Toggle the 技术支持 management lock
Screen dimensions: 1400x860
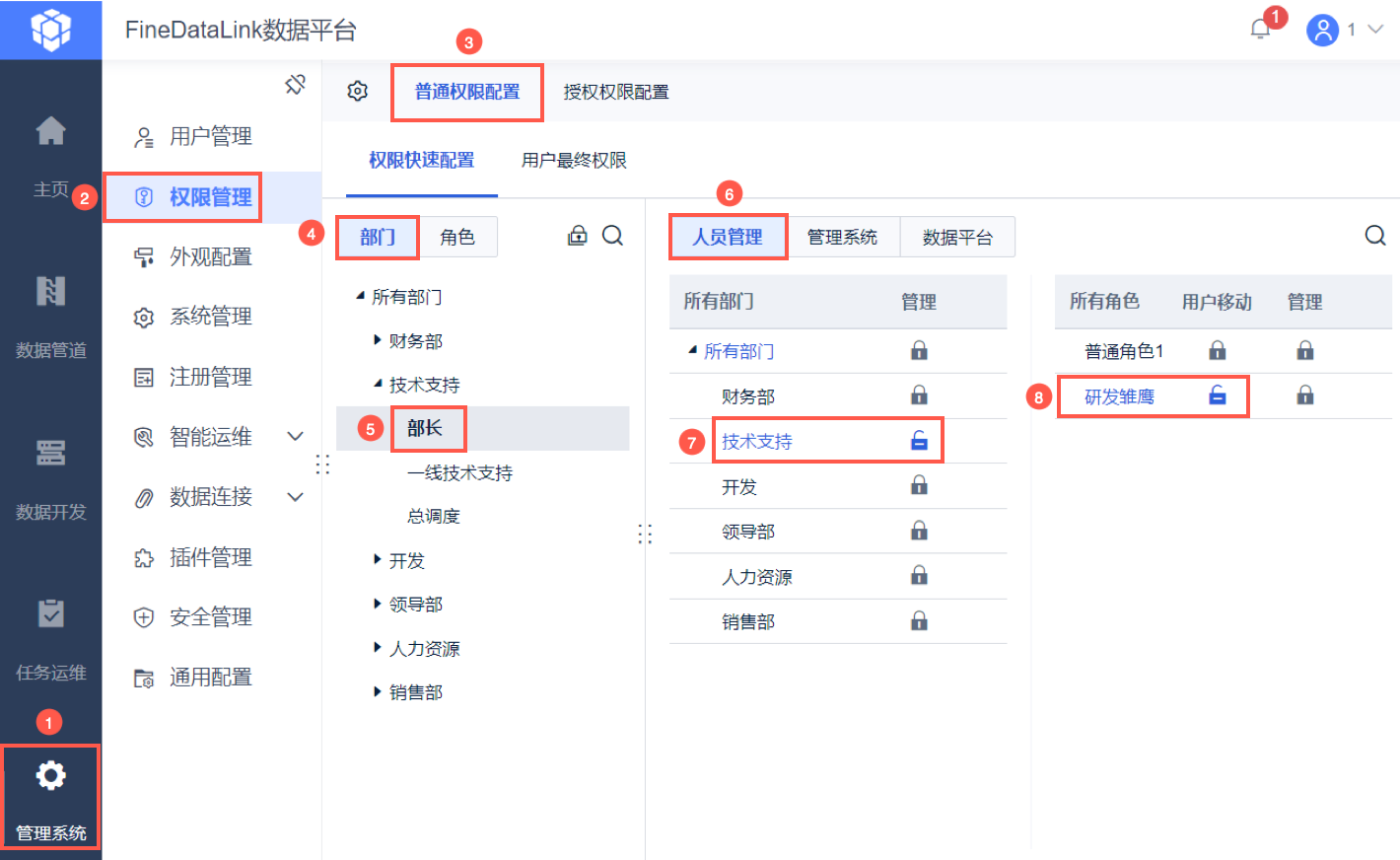[919, 441]
